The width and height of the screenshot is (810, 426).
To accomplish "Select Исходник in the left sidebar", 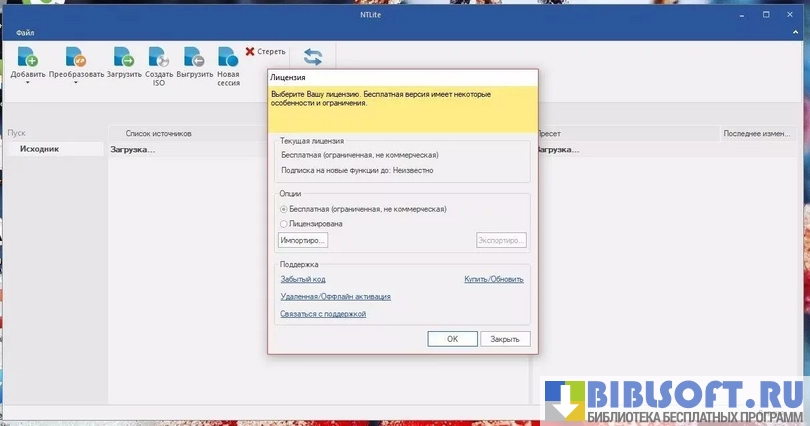I will 40,149.
